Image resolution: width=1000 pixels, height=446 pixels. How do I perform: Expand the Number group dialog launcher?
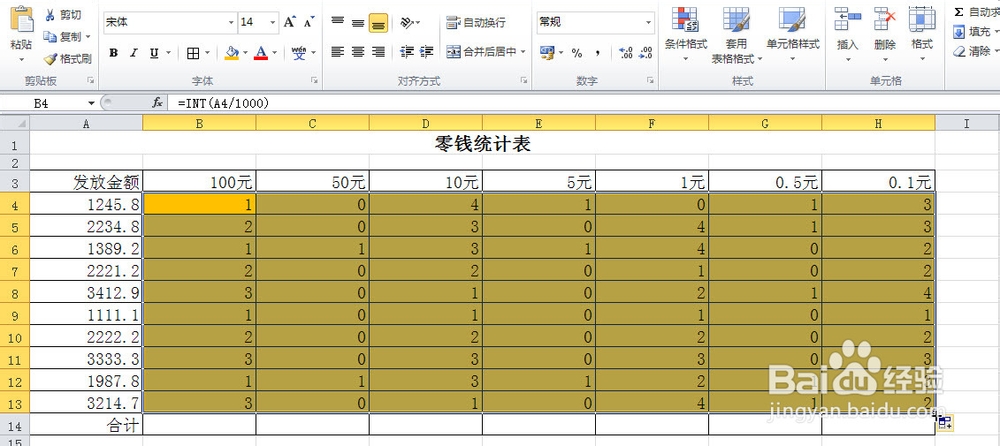(x=651, y=80)
